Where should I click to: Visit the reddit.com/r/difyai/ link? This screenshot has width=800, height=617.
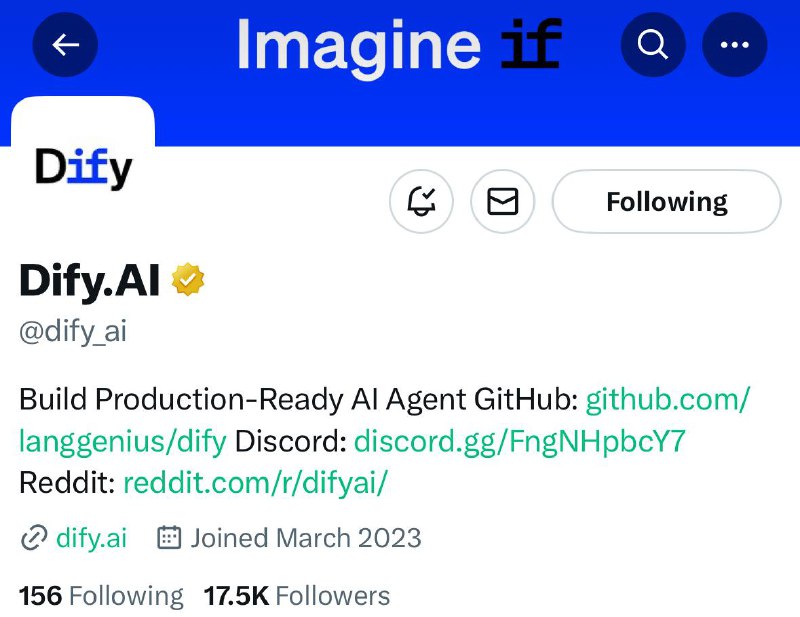click(x=256, y=482)
